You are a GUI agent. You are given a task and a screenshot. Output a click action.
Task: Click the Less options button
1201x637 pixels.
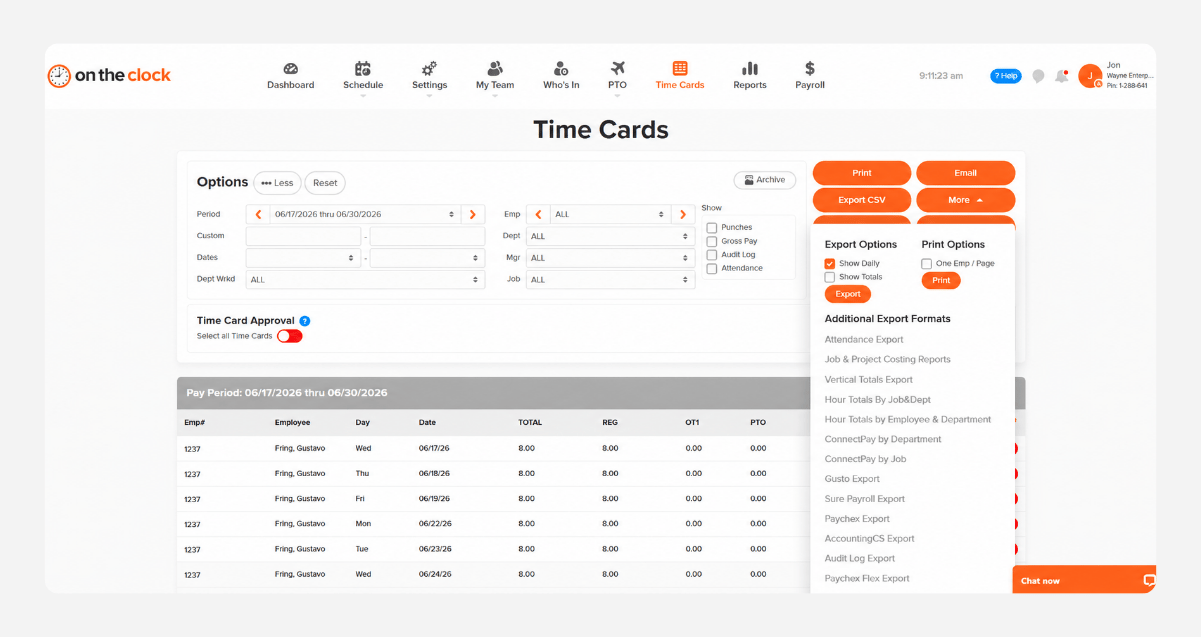tap(277, 183)
